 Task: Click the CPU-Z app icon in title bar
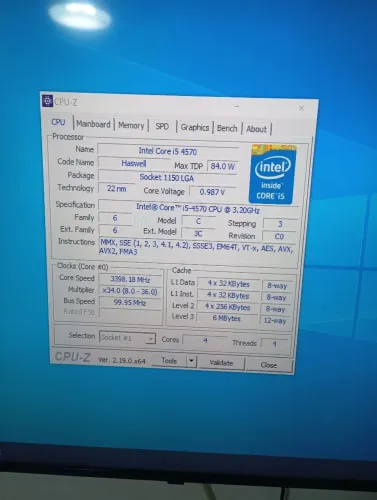click(x=47, y=101)
